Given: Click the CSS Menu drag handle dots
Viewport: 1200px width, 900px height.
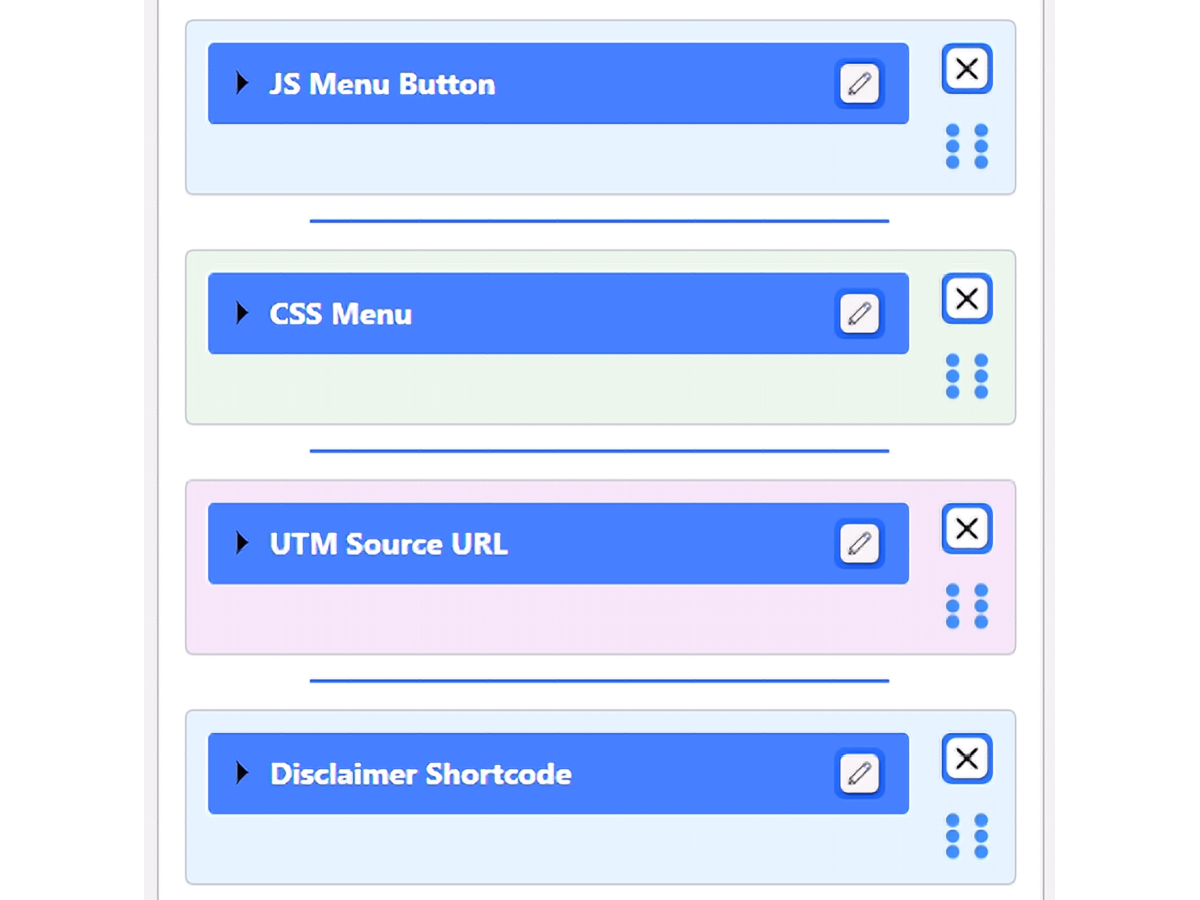Looking at the screenshot, I should pos(967,376).
